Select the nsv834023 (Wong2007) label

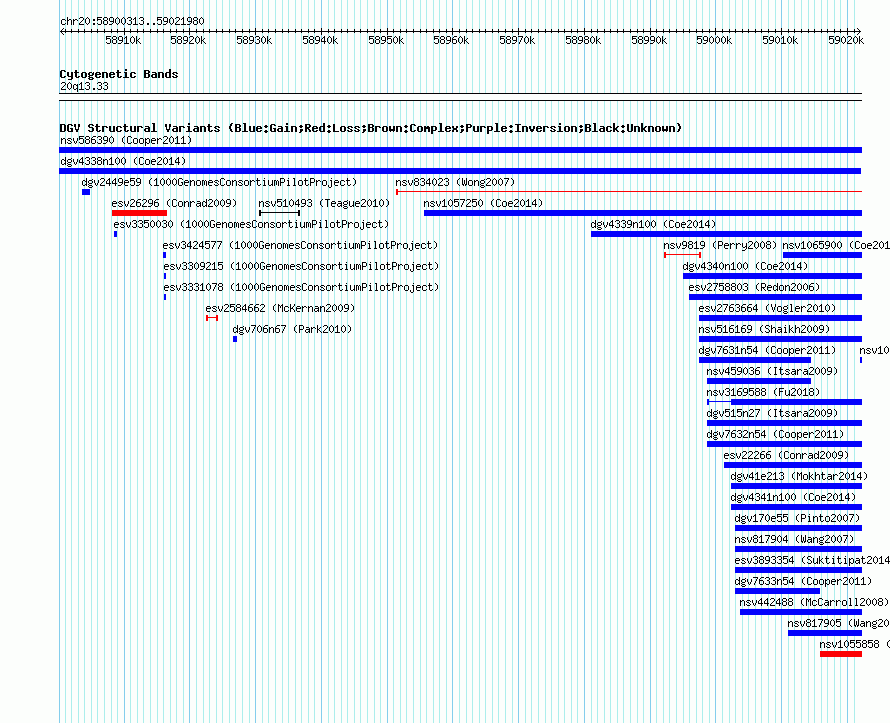click(x=455, y=182)
